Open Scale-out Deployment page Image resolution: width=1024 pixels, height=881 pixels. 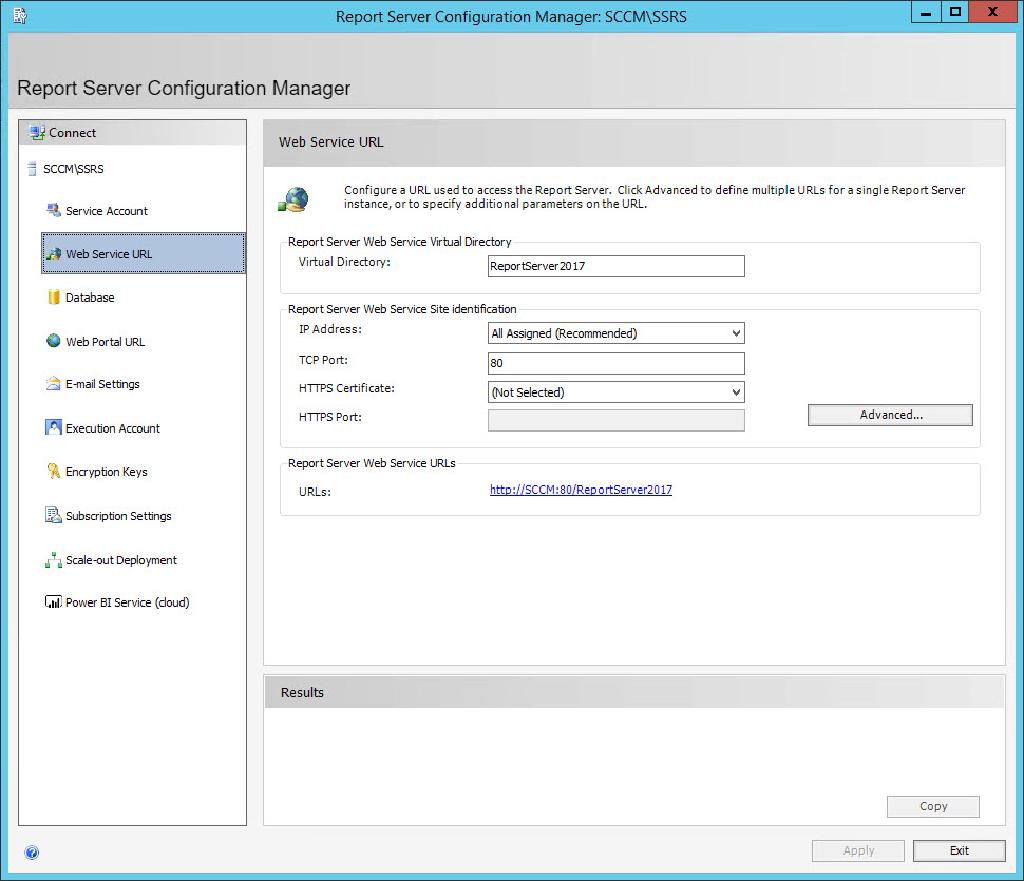[121, 560]
